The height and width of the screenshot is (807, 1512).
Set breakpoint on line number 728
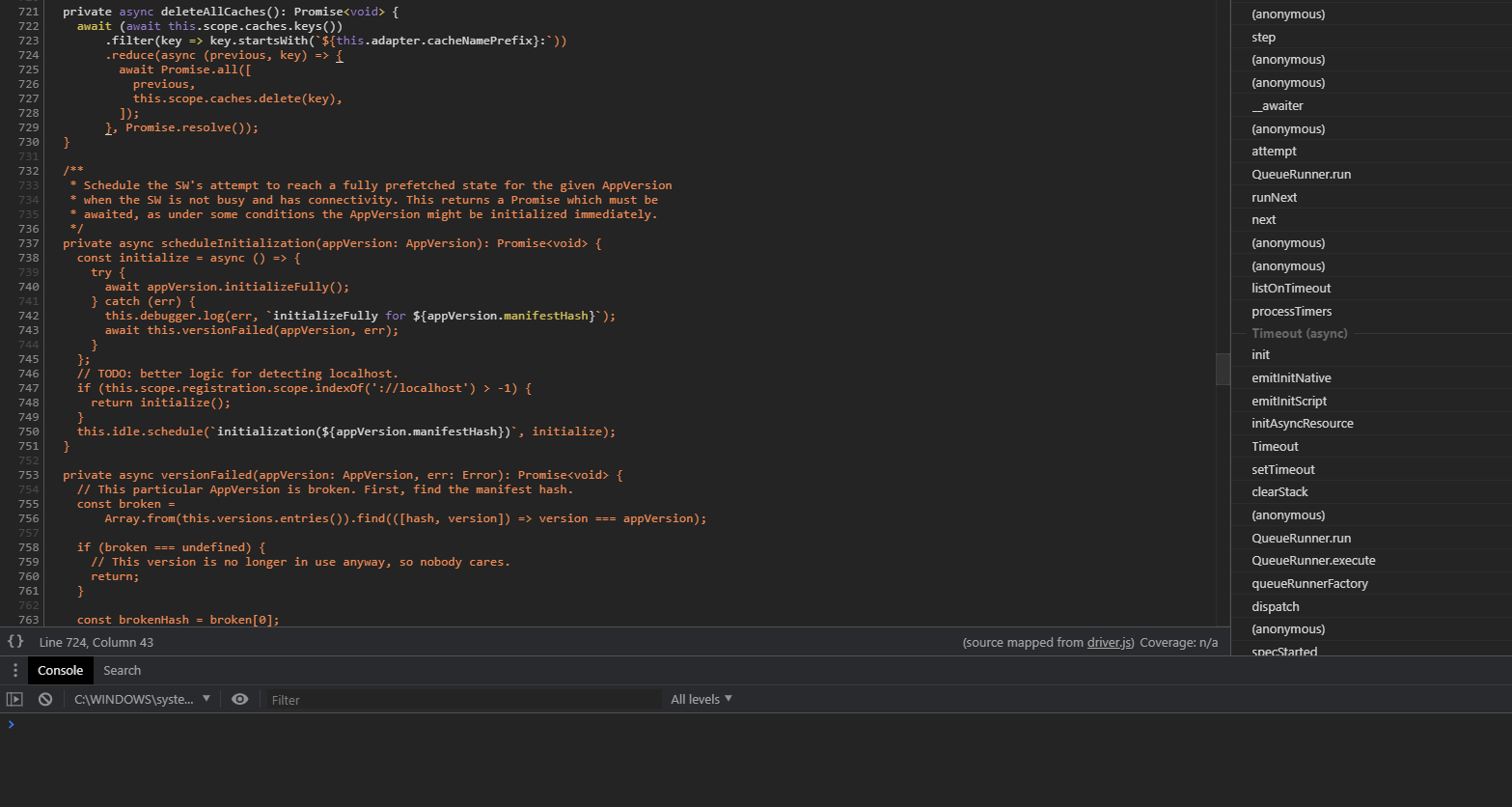pos(29,113)
